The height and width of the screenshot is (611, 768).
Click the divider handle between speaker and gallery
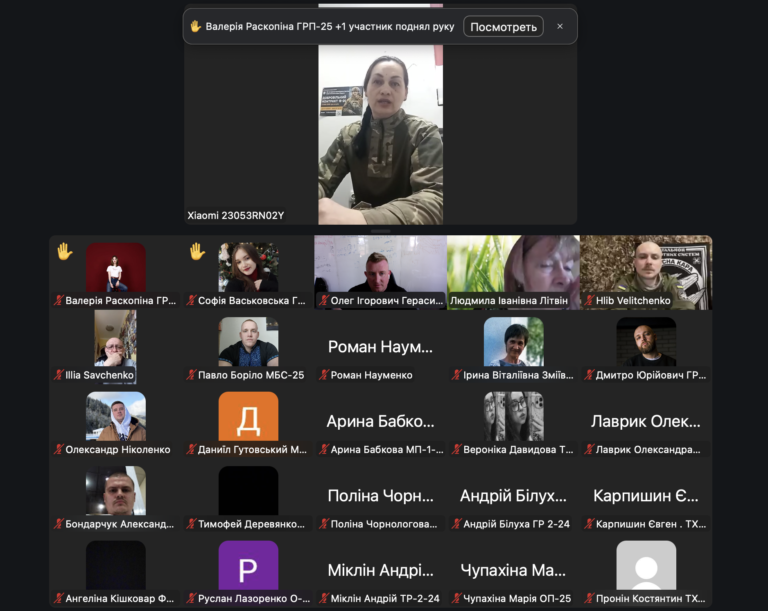tap(380, 231)
